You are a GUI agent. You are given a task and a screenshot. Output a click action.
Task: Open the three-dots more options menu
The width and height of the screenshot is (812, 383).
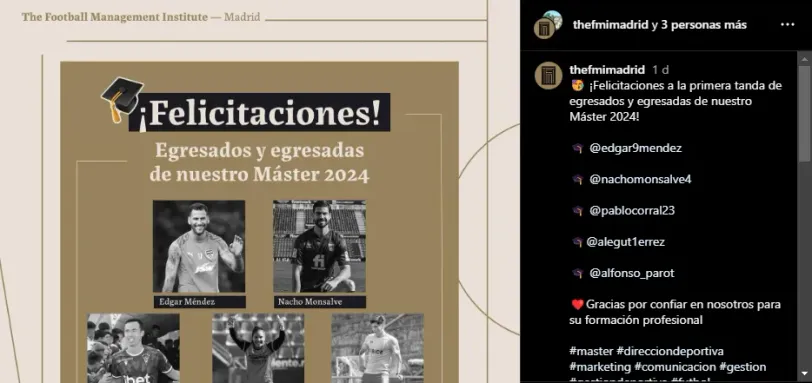click(787, 25)
